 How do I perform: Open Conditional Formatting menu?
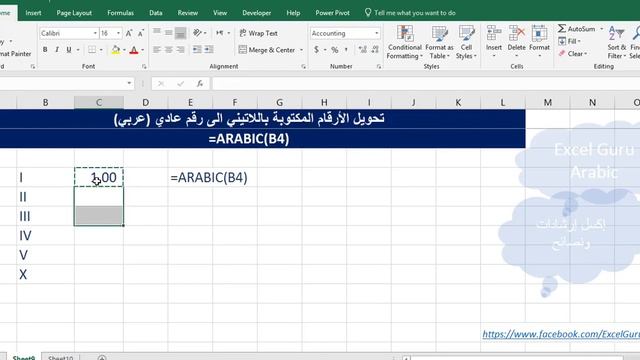[x=404, y=42]
